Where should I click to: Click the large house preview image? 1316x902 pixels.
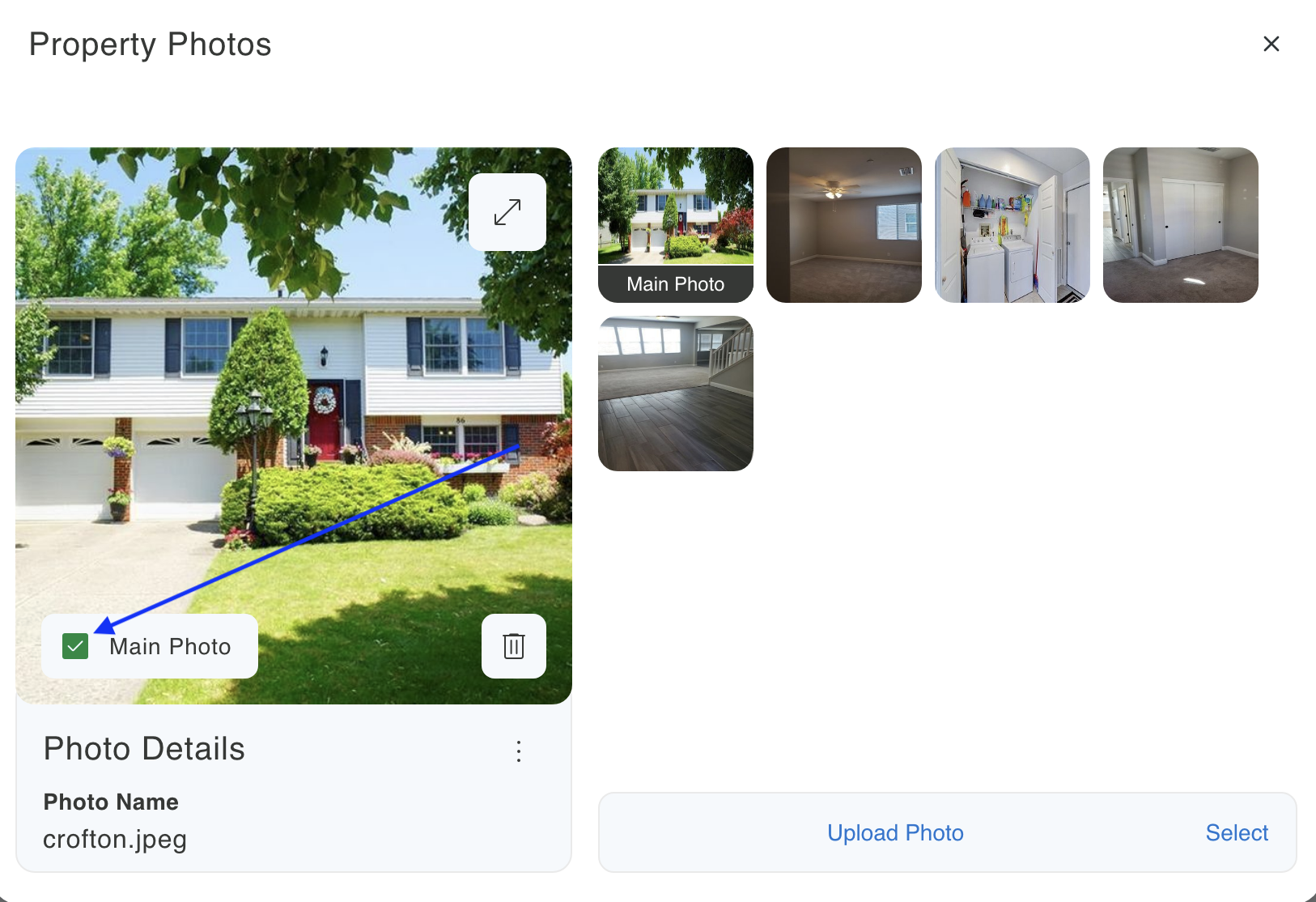pos(294,426)
